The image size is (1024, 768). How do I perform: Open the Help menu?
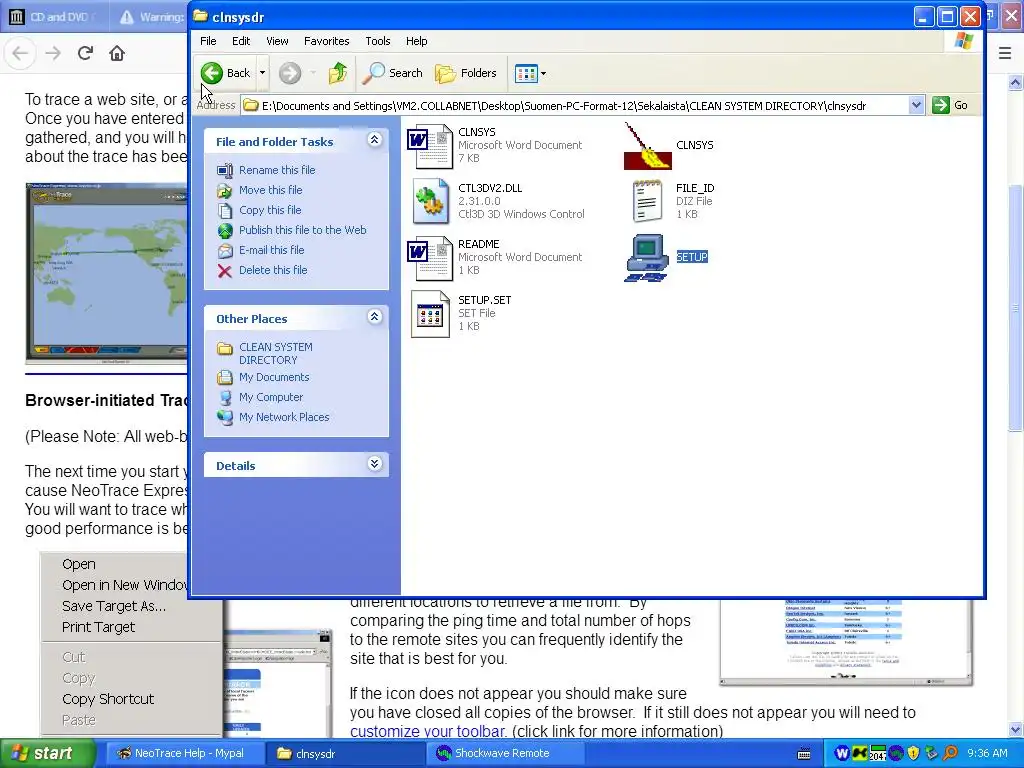click(416, 41)
